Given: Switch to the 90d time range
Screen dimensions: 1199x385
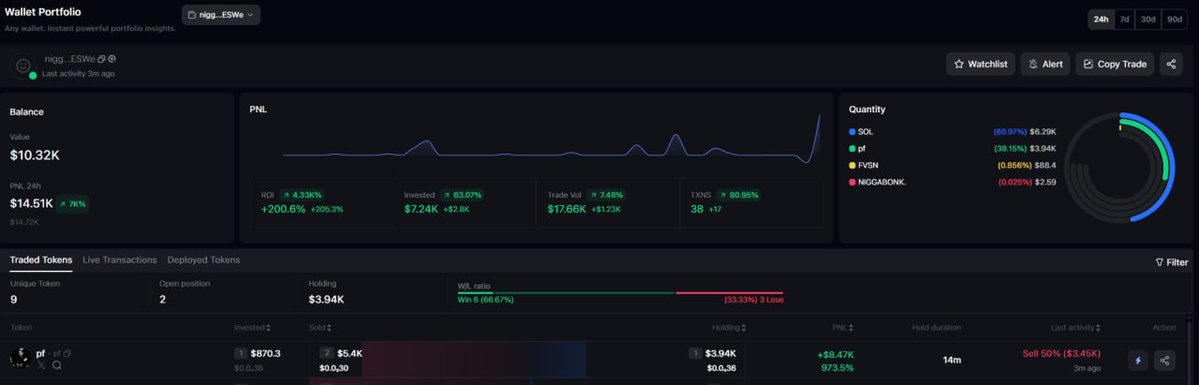Looking at the screenshot, I should tap(1174, 19).
